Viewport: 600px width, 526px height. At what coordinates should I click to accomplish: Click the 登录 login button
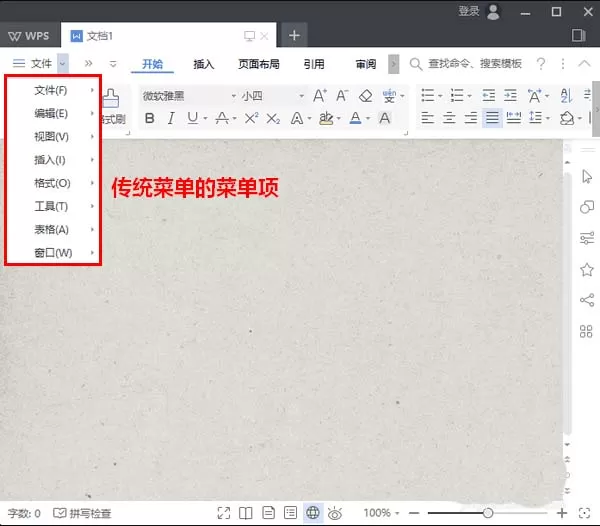469,11
